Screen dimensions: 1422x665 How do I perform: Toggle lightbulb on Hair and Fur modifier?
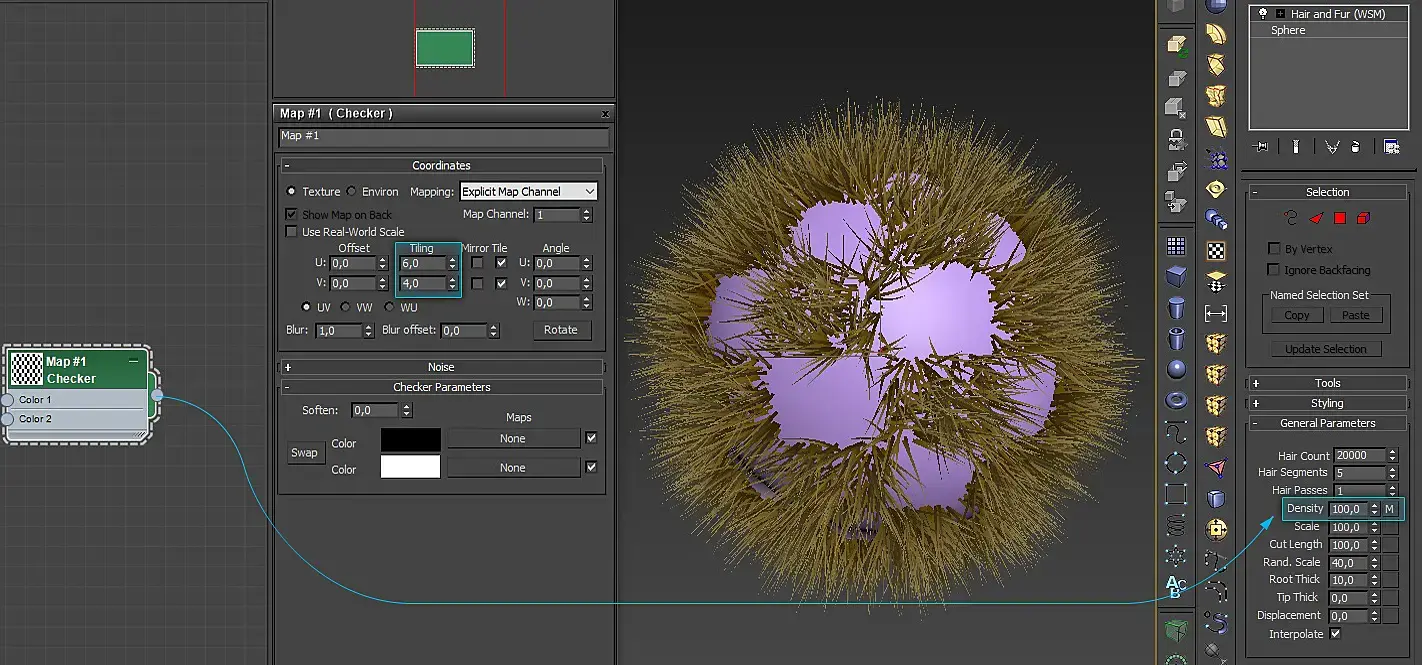(1263, 14)
